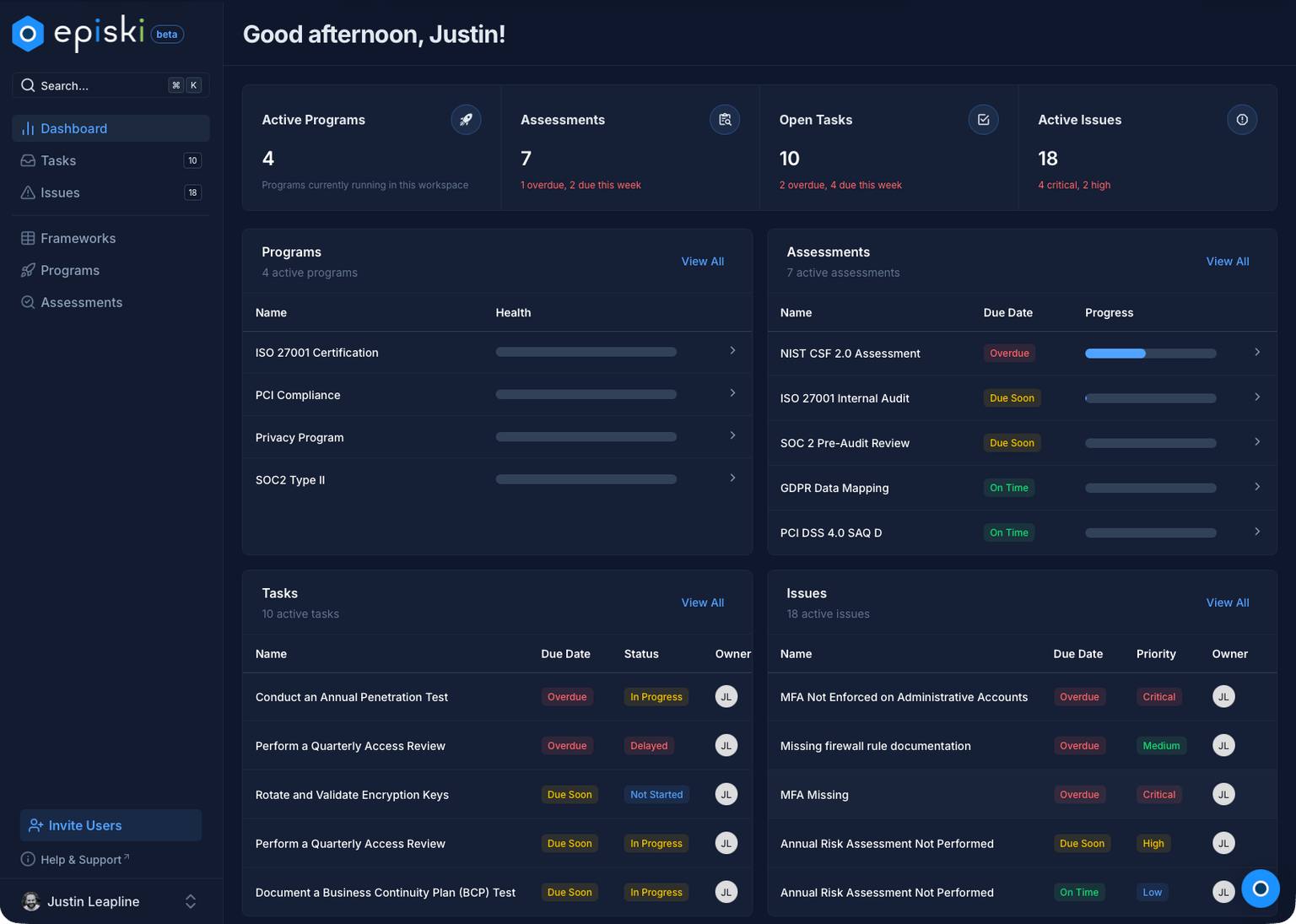
Task: Open Tasks from the sidebar menu
Action: click(x=58, y=160)
